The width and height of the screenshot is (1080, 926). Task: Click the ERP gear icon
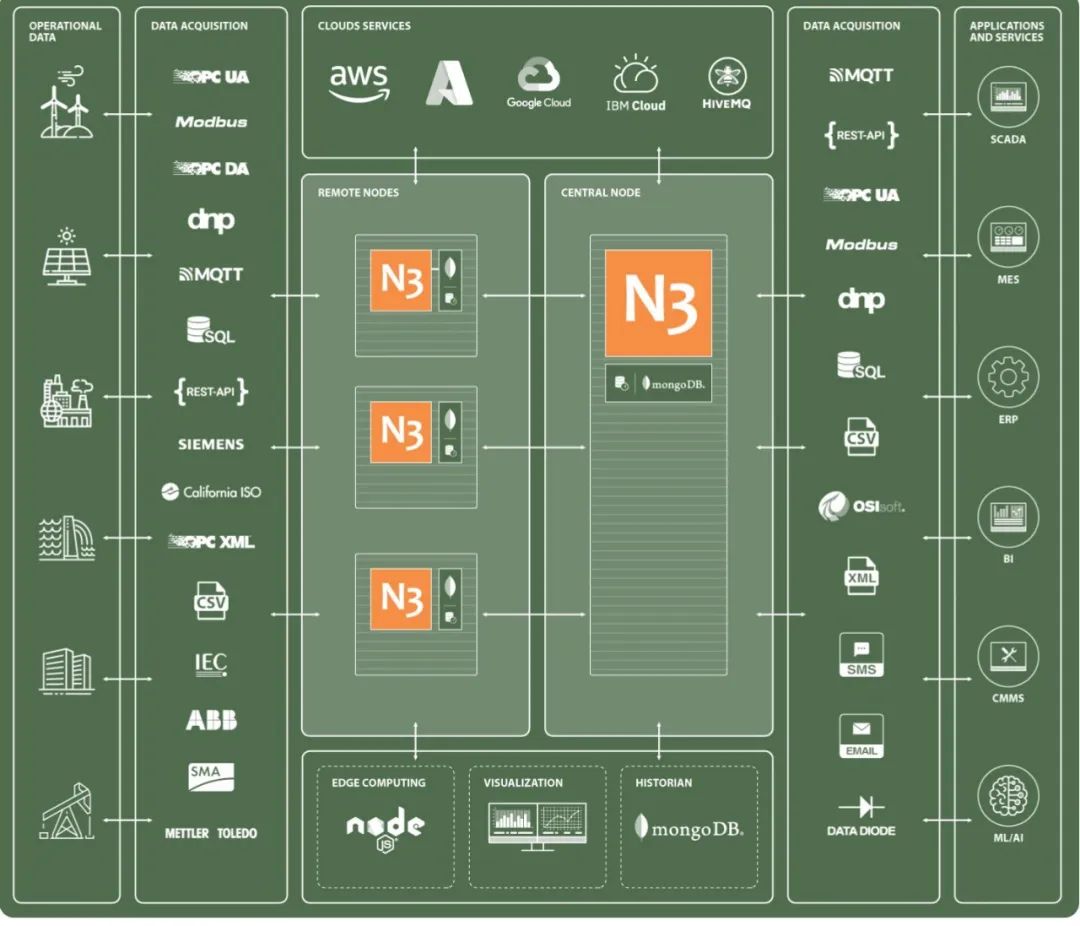(1008, 377)
